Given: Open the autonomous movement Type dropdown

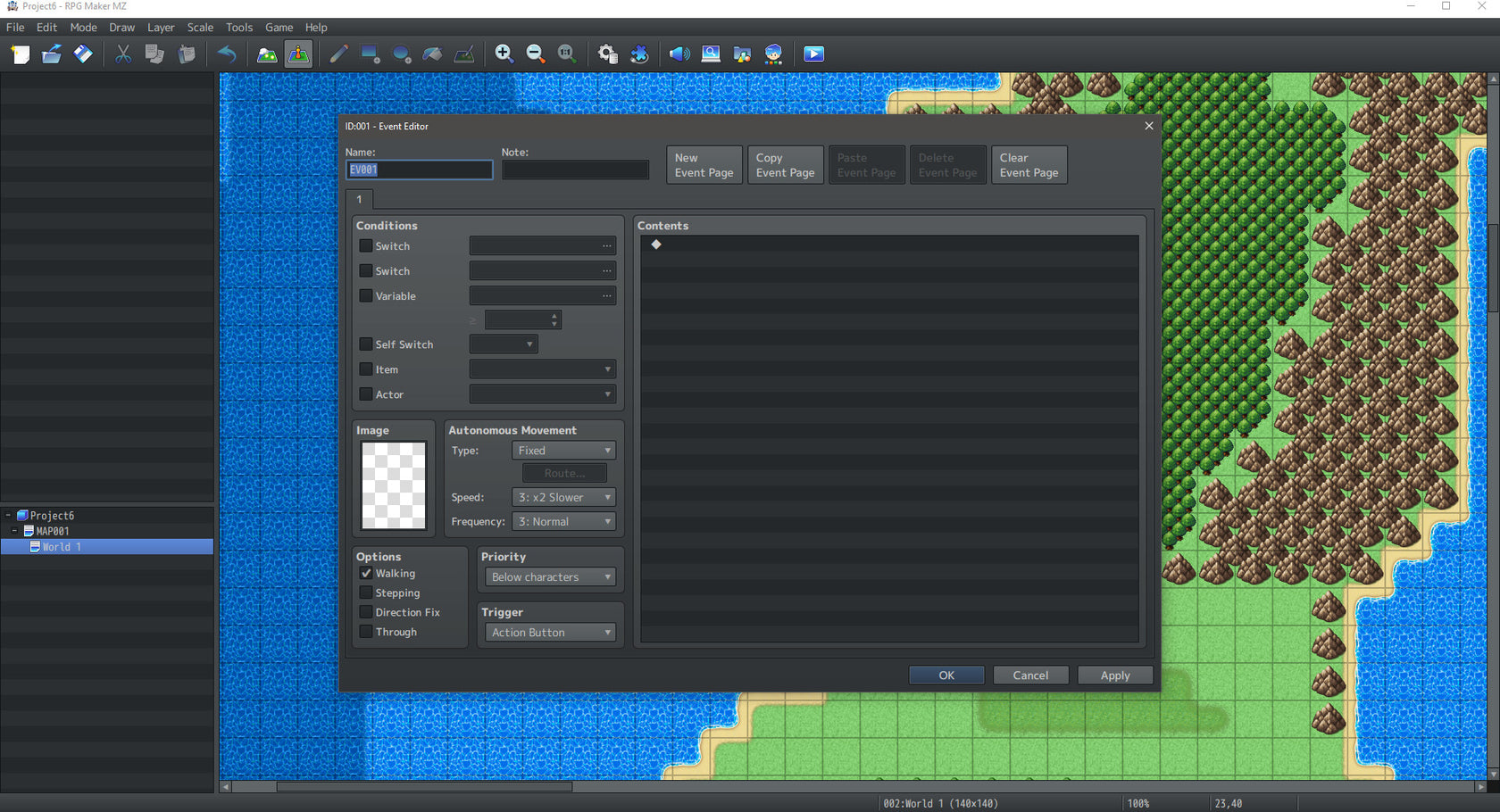Looking at the screenshot, I should tap(563, 450).
